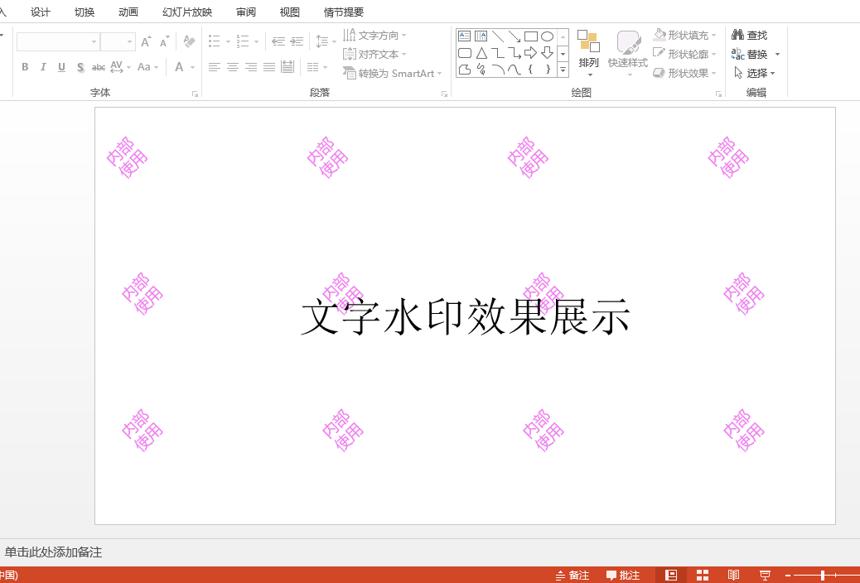Screen dimensions: 860x583
Task: Open Quick Styles (快速样式) gallery
Action: click(628, 52)
